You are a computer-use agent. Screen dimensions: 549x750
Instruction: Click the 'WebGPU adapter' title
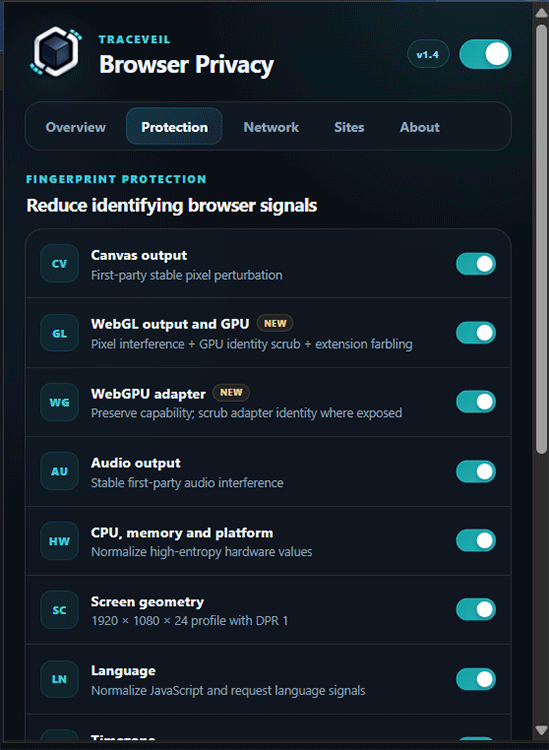click(x=148, y=394)
